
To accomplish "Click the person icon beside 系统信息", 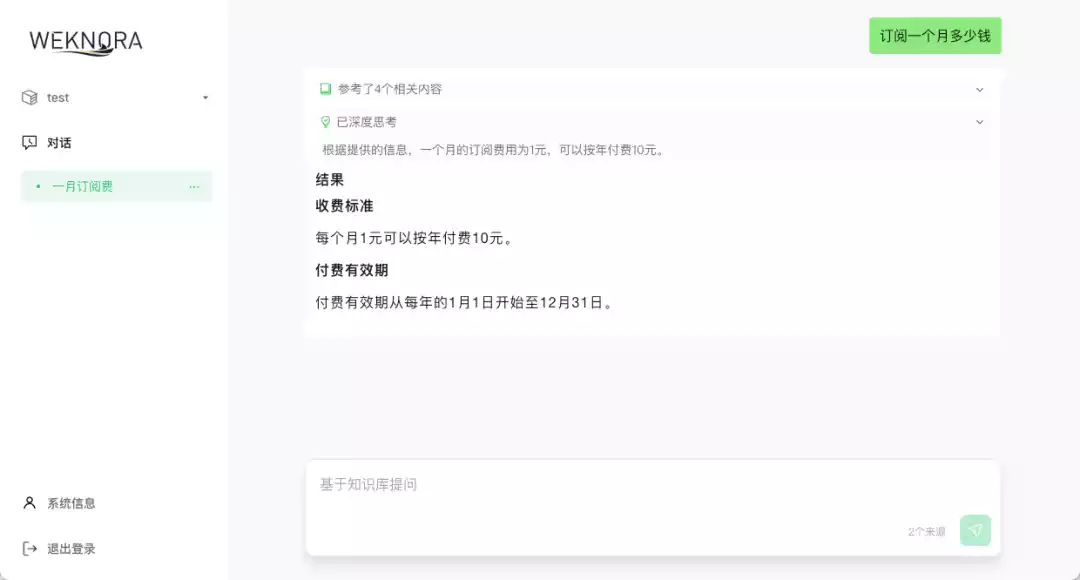I will 30,503.
